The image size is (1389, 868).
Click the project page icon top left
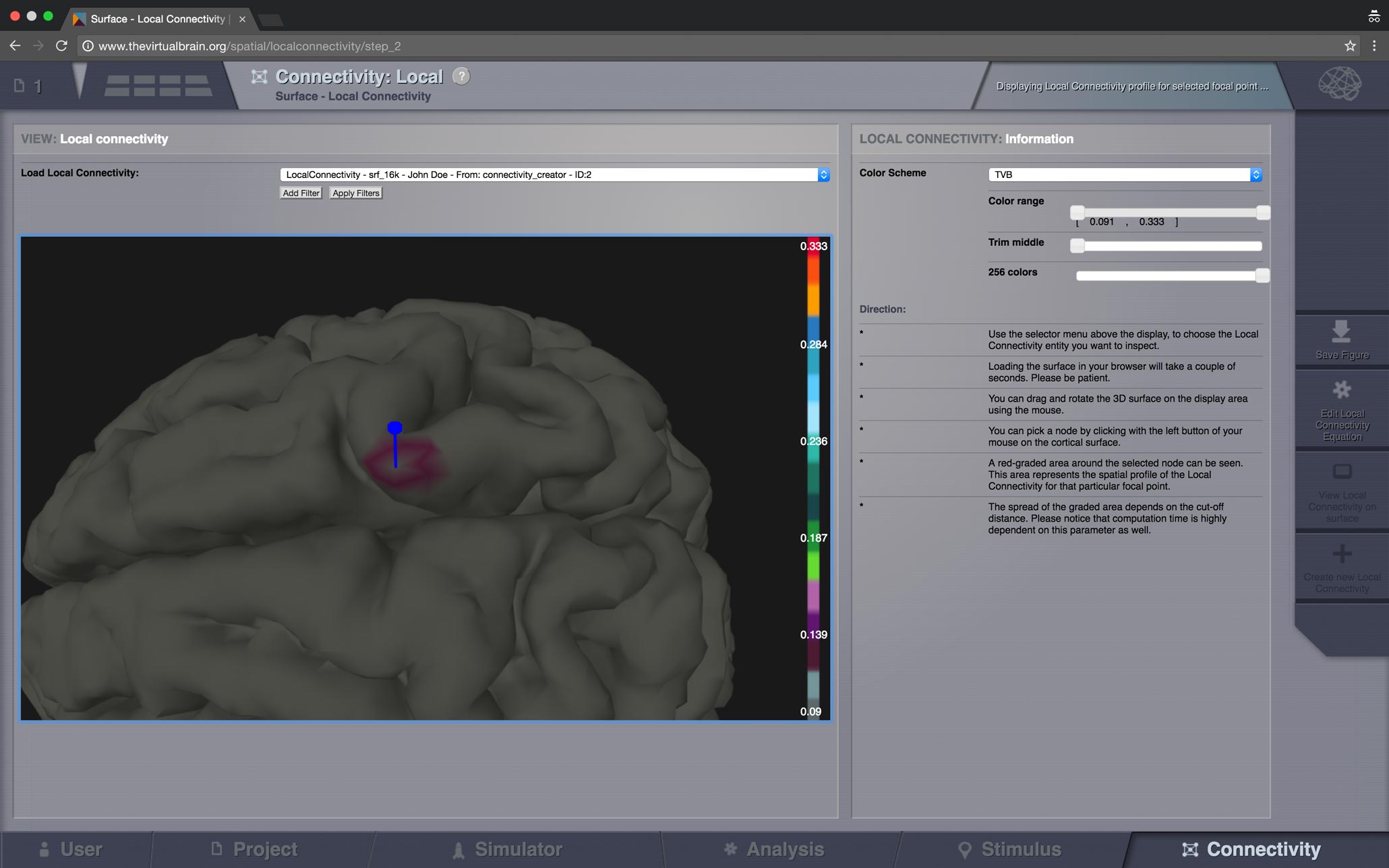pyautogui.click(x=20, y=85)
